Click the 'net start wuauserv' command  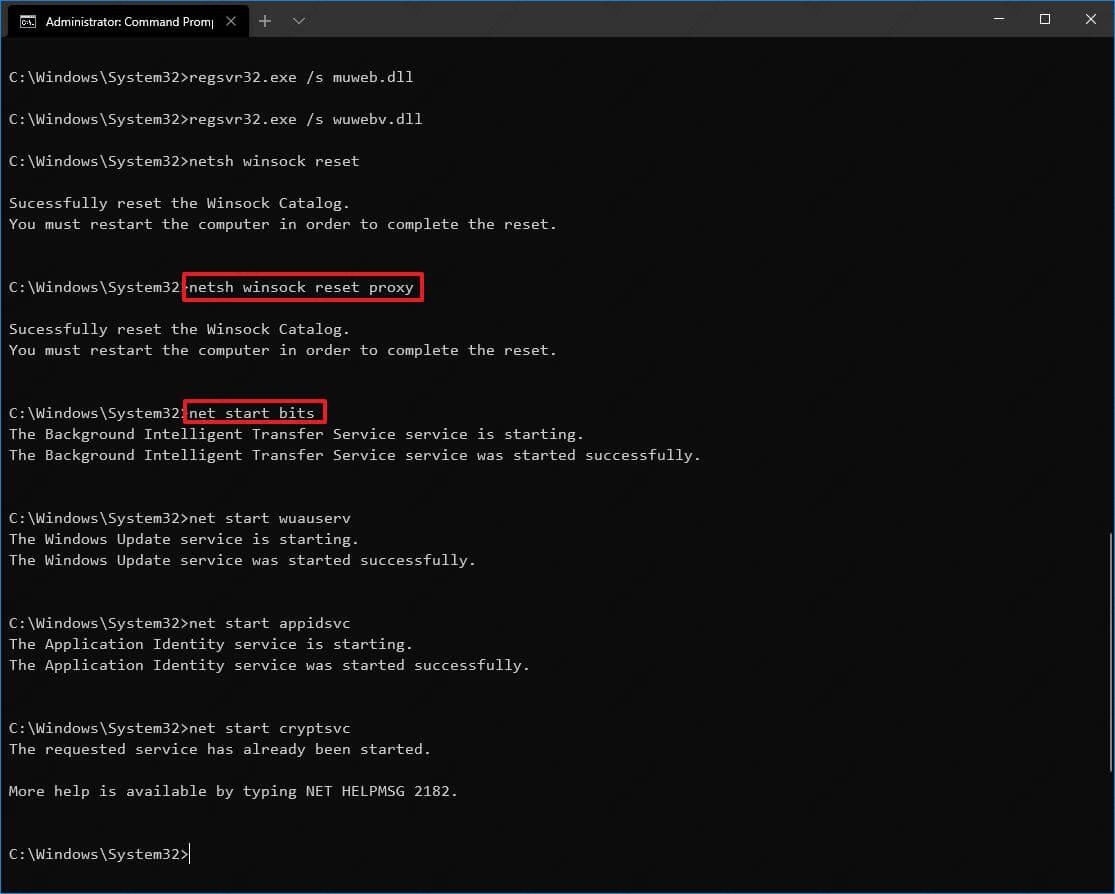coord(270,518)
